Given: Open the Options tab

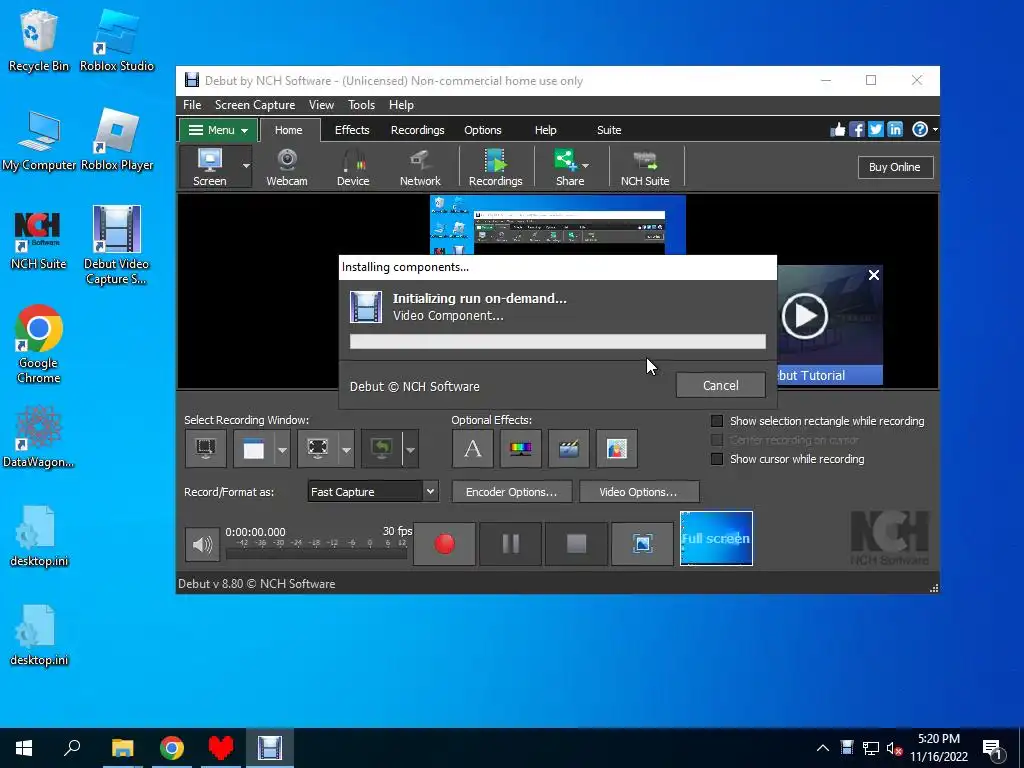Looking at the screenshot, I should point(483,130).
